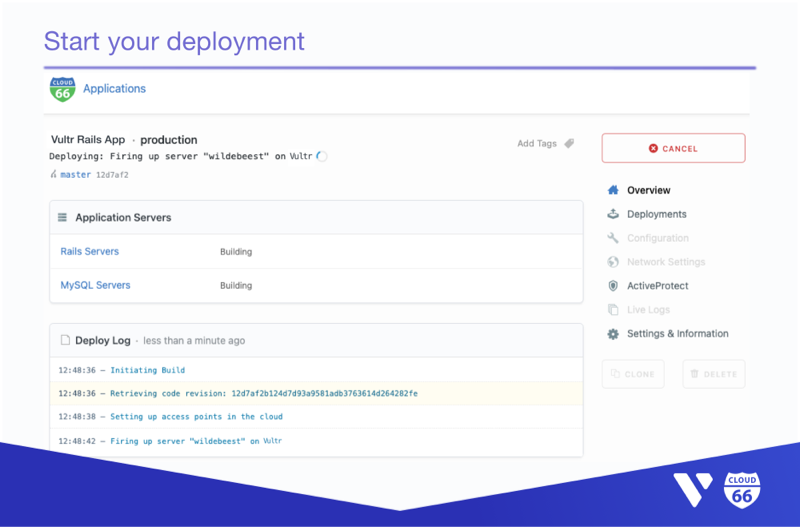Click the Deployments ship icon
The height and width of the screenshot is (527, 800).
click(x=613, y=214)
